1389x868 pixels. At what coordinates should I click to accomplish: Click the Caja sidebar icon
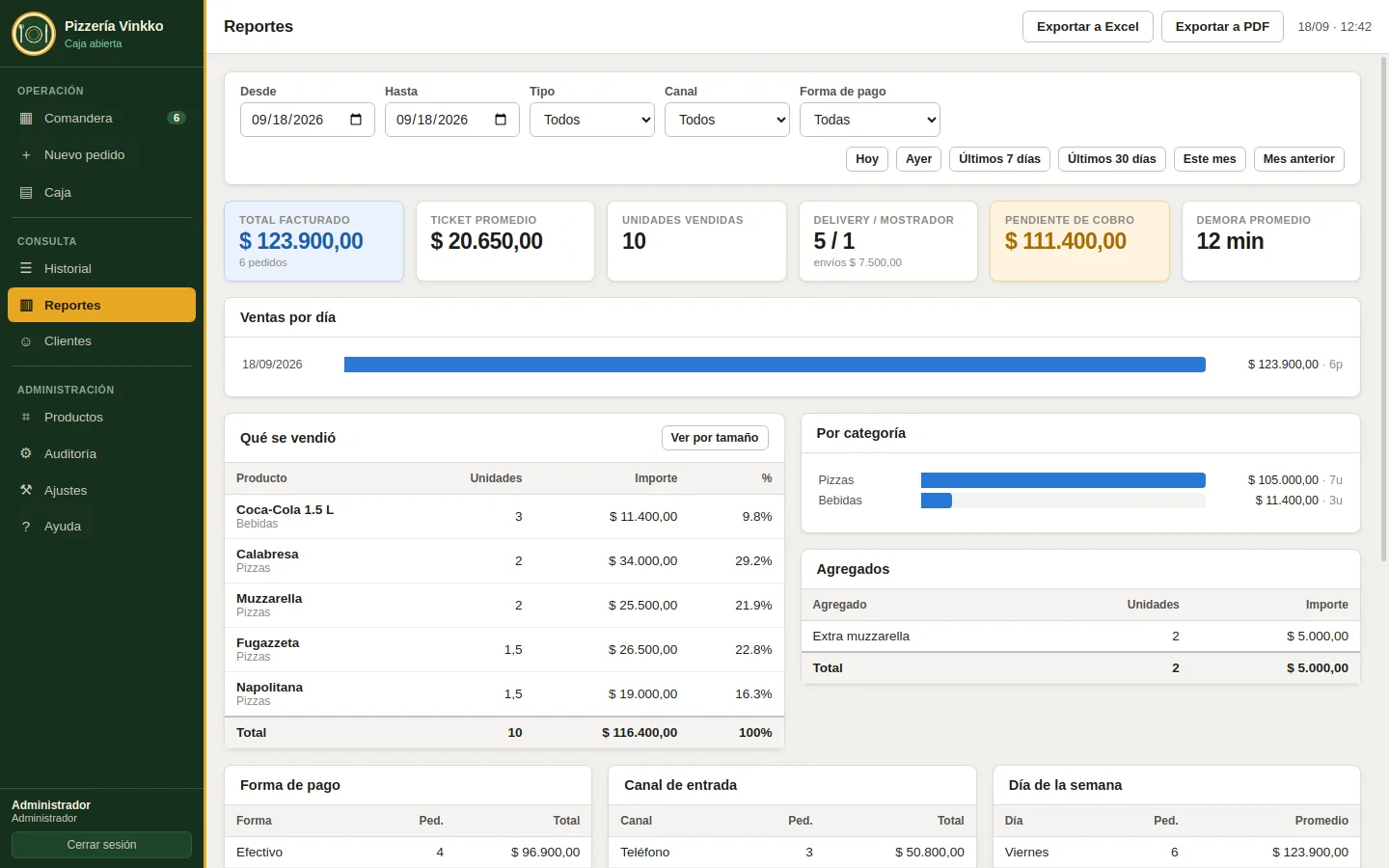point(26,193)
